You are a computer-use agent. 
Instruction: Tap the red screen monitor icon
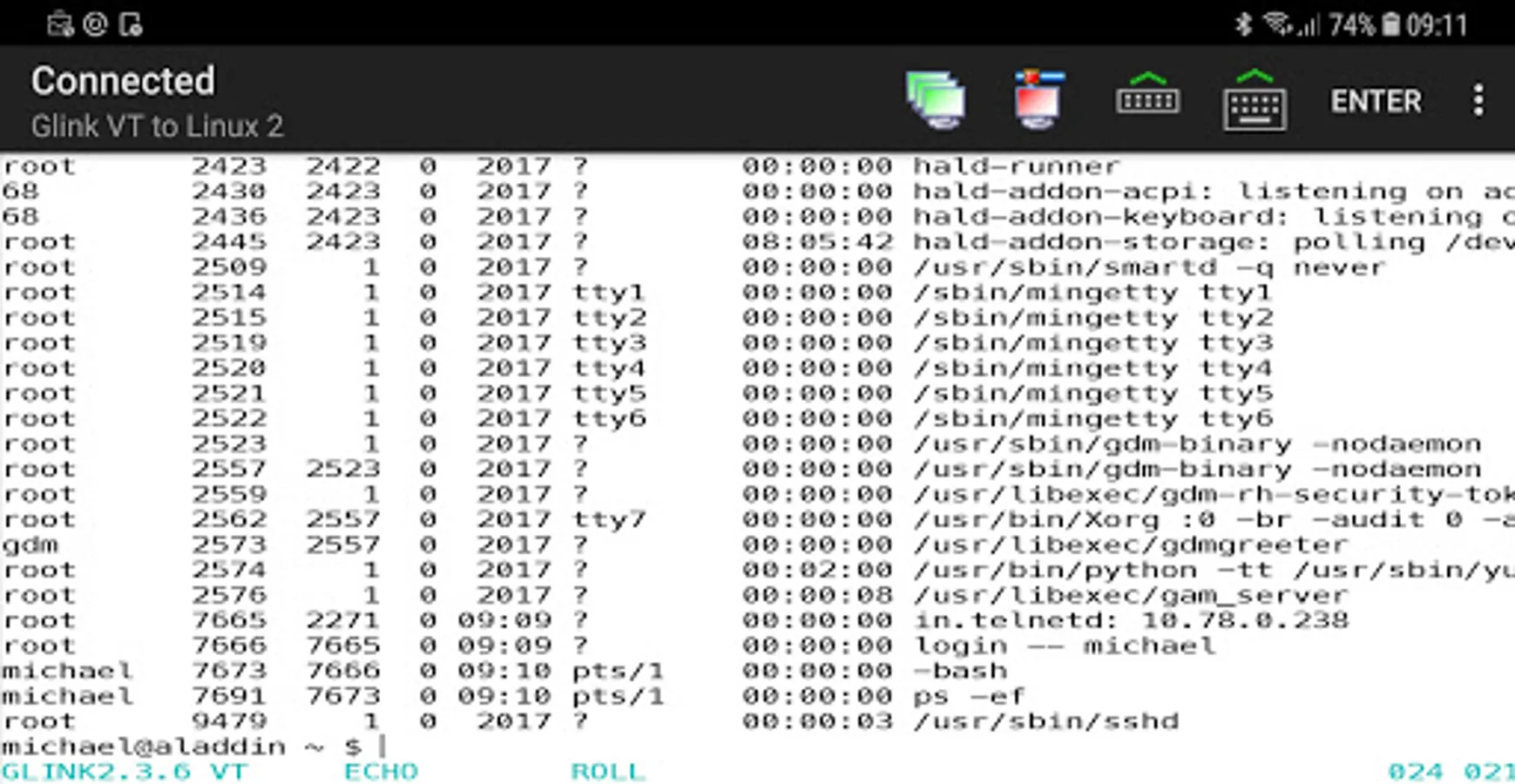tap(1038, 100)
